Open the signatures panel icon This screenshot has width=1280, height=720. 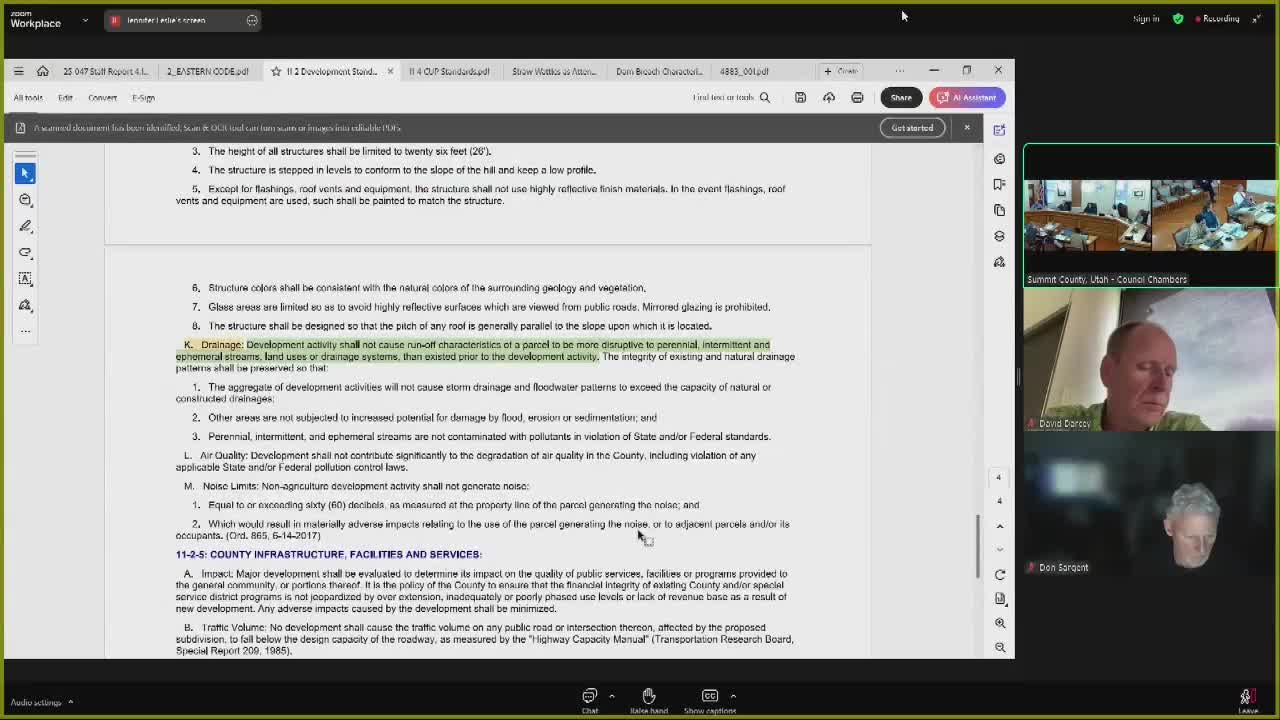(x=999, y=262)
